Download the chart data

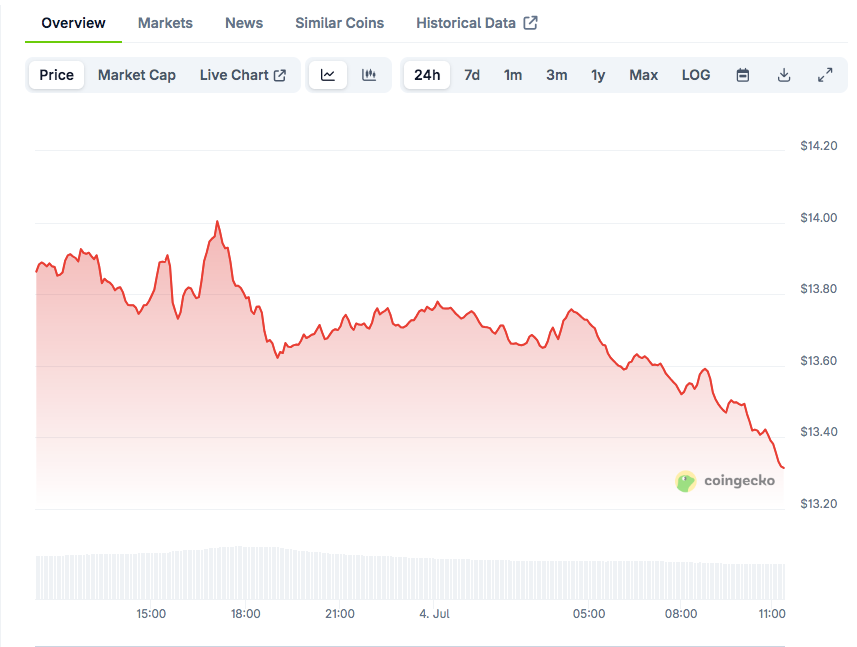[784, 75]
